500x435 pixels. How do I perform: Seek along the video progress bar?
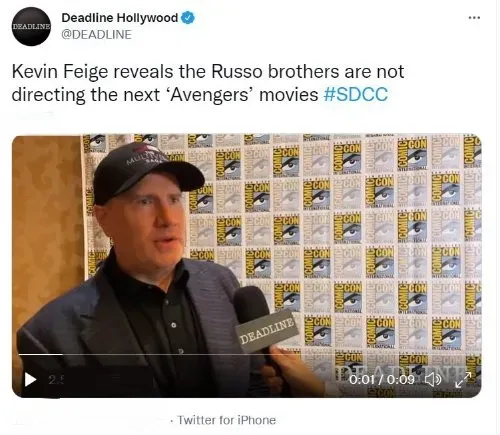click(x=247, y=355)
